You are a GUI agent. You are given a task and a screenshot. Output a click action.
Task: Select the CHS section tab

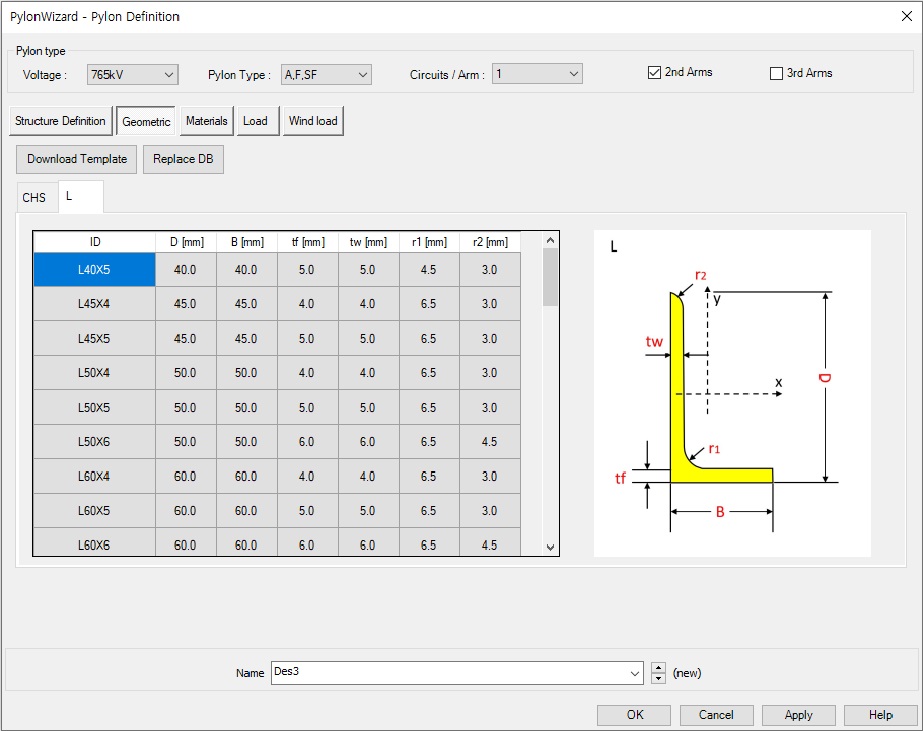pyautogui.click(x=34, y=197)
